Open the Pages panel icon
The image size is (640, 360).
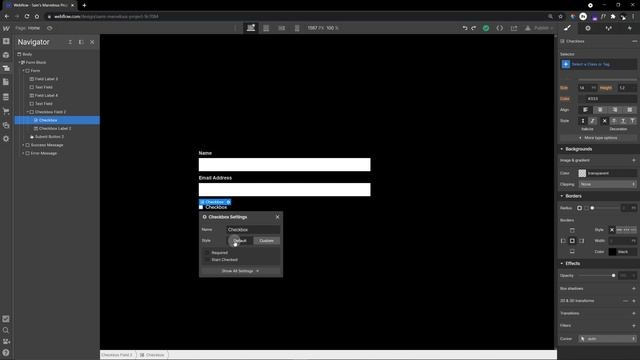coord(6,82)
